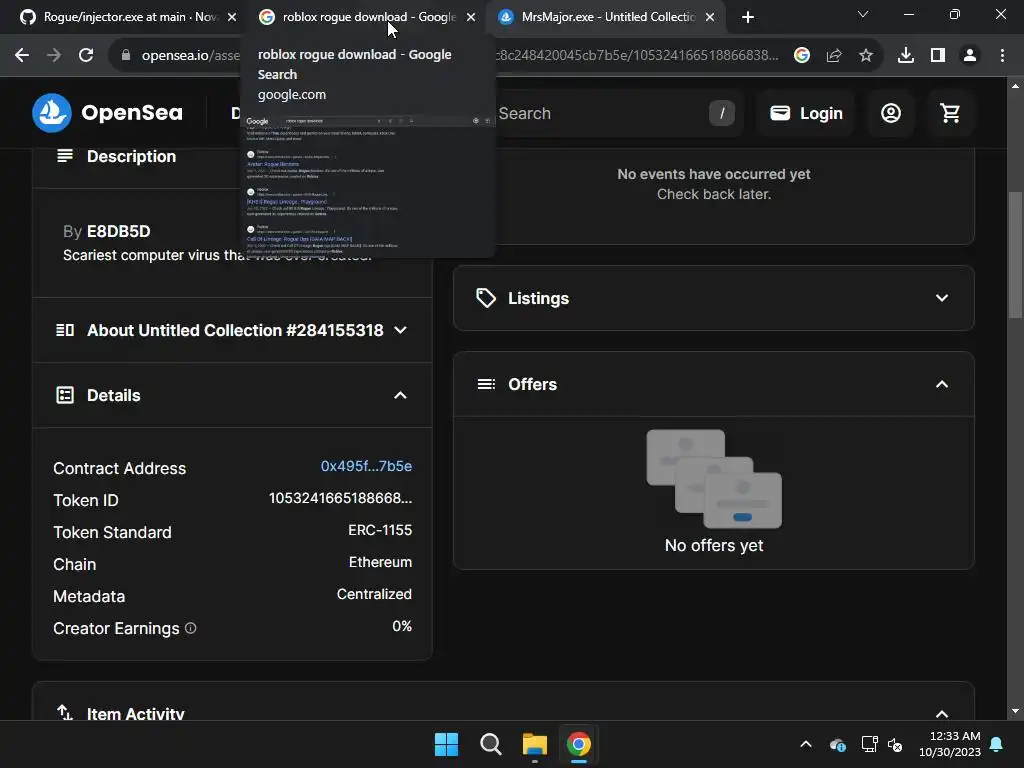This screenshot has width=1024, height=768.
Task: Open Windows taskbar Search
Action: coord(490,744)
